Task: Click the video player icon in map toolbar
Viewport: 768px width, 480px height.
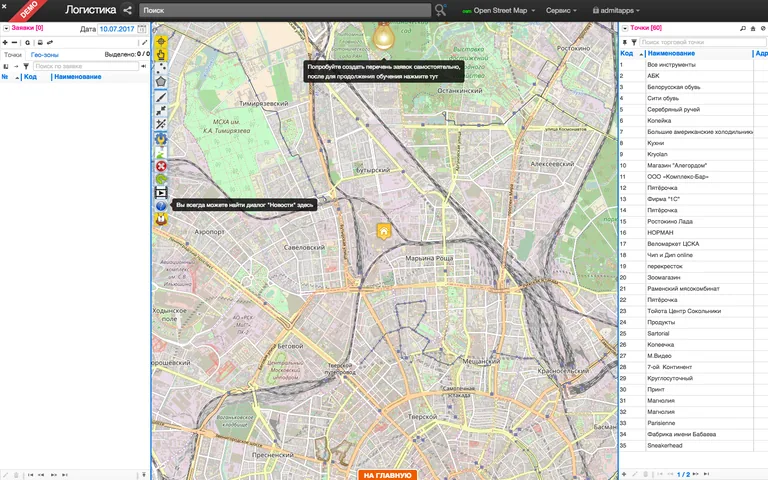Action: [161, 191]
